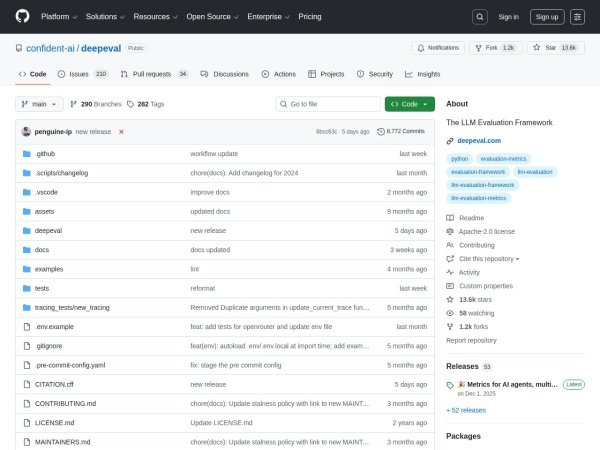Click the tag icon beside 282 Tags
600x450 pixels.
pos(130,104)
